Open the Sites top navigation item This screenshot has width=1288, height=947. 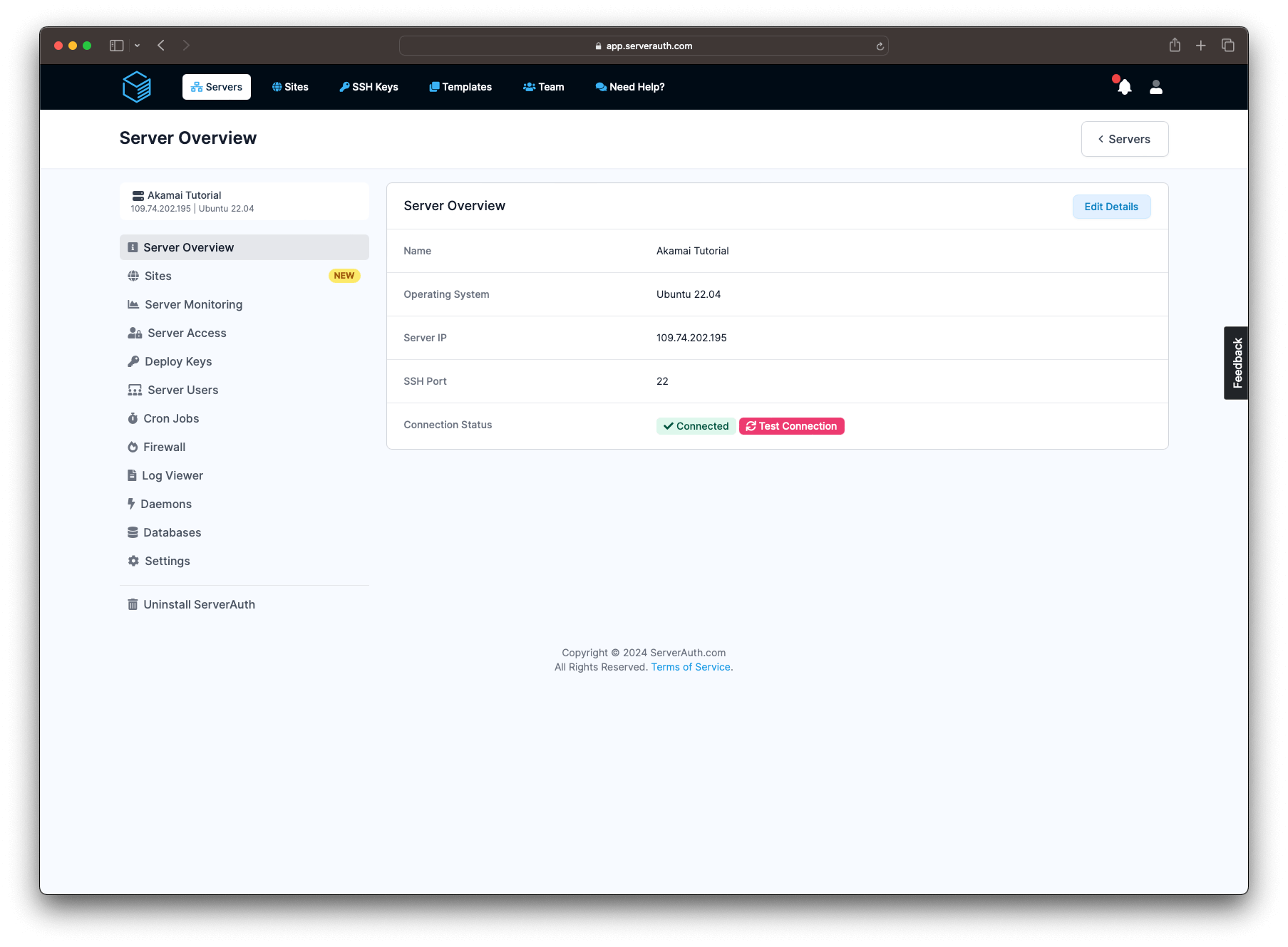(x=290, y=87)
